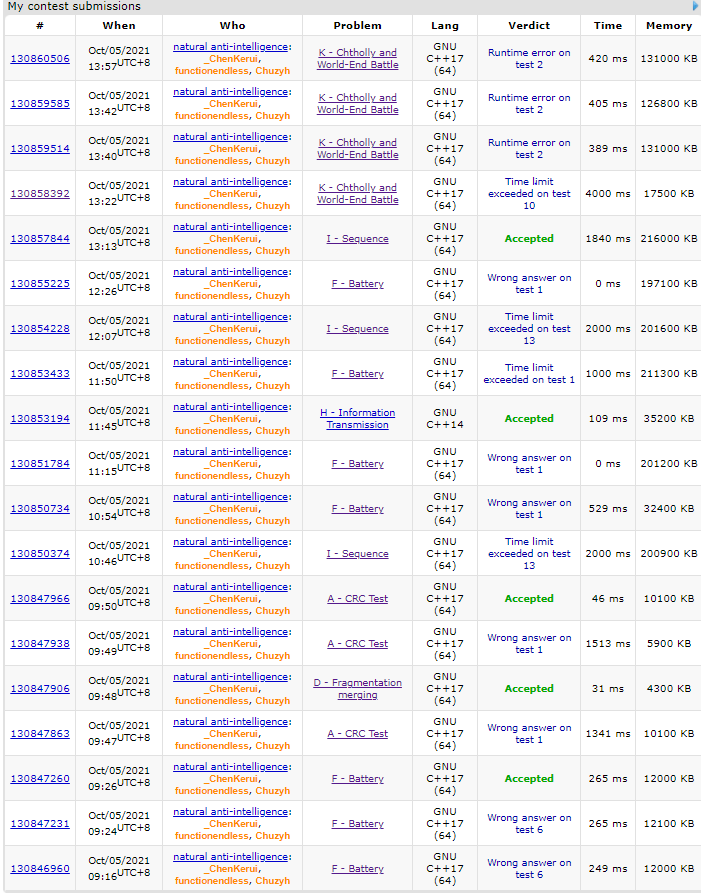Viewport: 701px width, 895px height.
Task: Open submission 130859514
Action: point(40,149)
